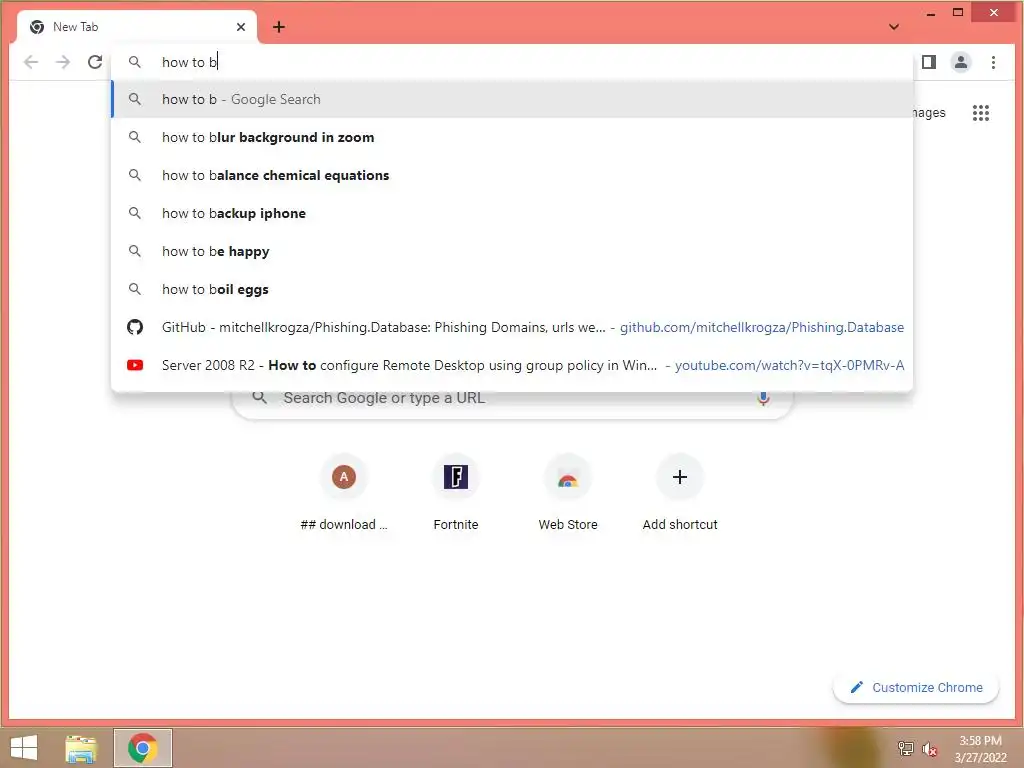The image size is (1024, 768).
Task: Click in the address bar text field
Action: tap(512, 62)
